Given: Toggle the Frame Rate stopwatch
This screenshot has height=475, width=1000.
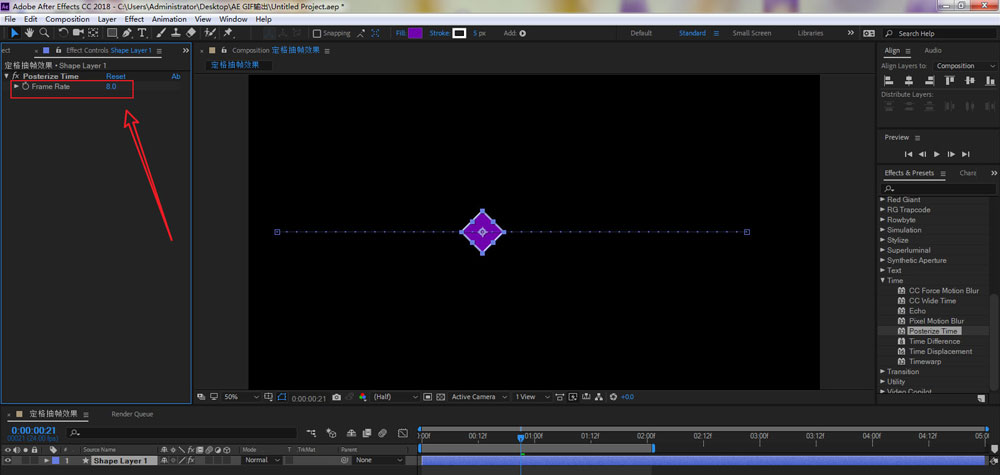Looking at the screenshot, I should 26,87.
